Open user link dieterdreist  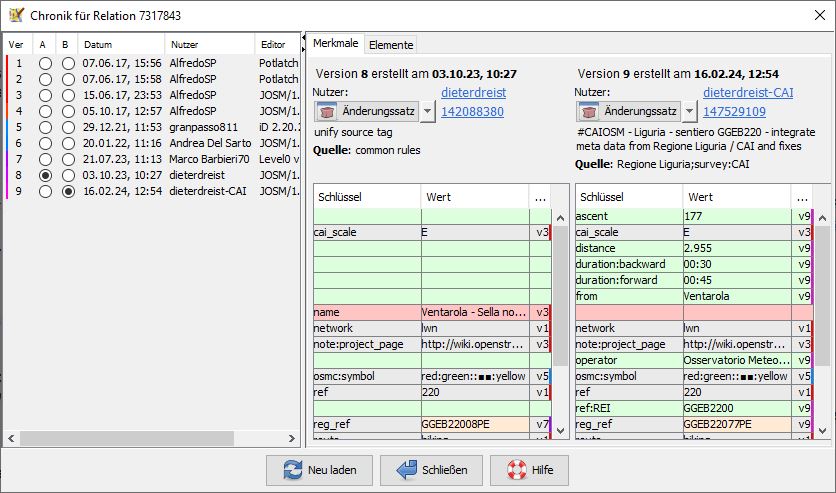point(473,93)
